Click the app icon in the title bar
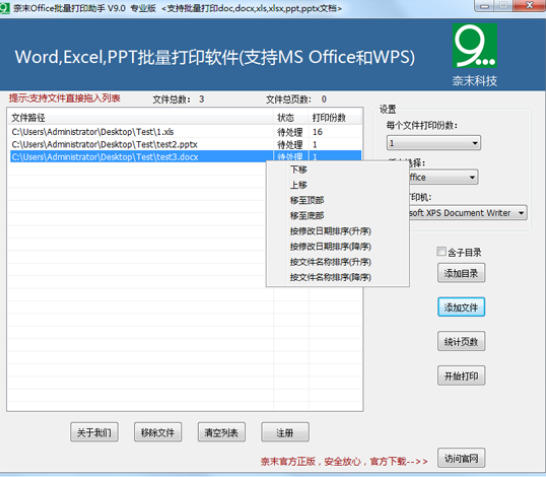 (5, 8)
